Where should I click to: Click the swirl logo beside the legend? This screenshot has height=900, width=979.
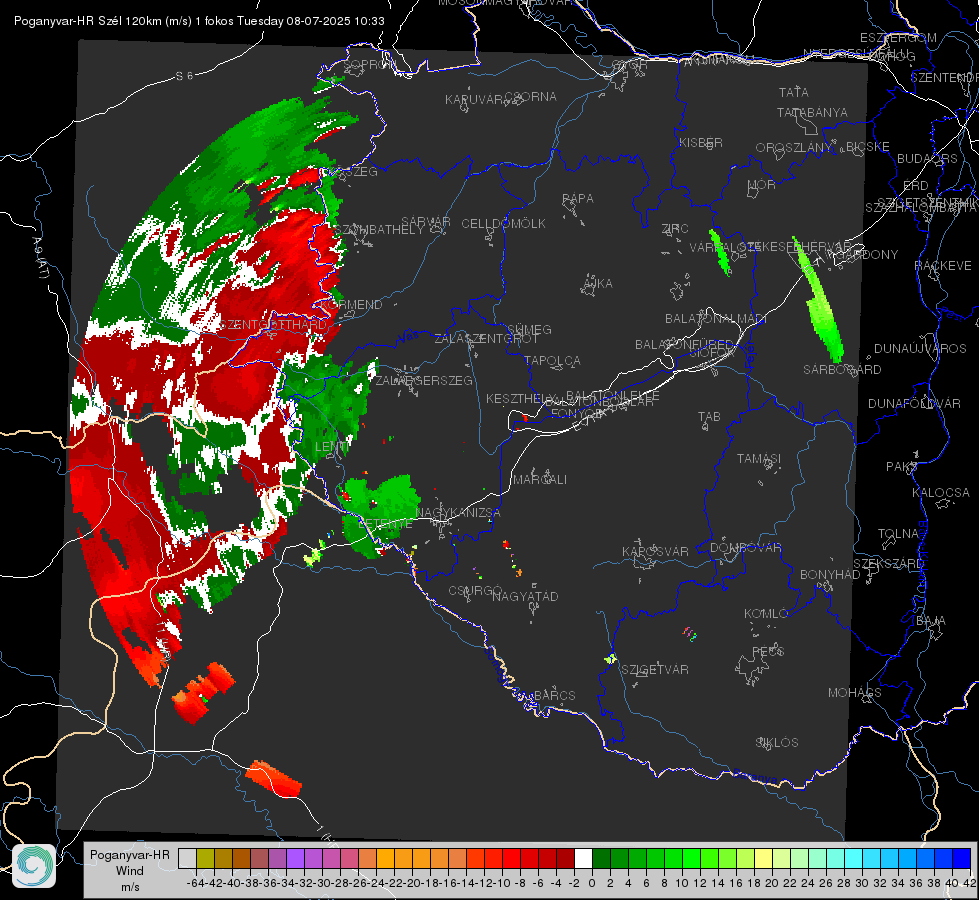click(x=34, y=866)
